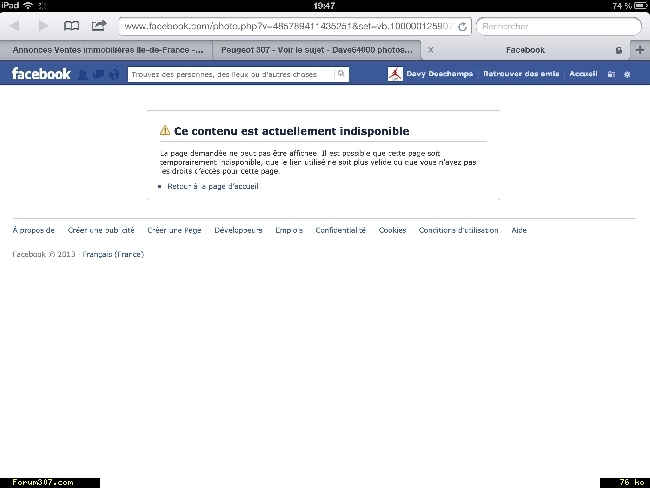The height and width of the screenshot is (488, 650).
Task: Open Développeurs footer link
Action: point(238,230)
